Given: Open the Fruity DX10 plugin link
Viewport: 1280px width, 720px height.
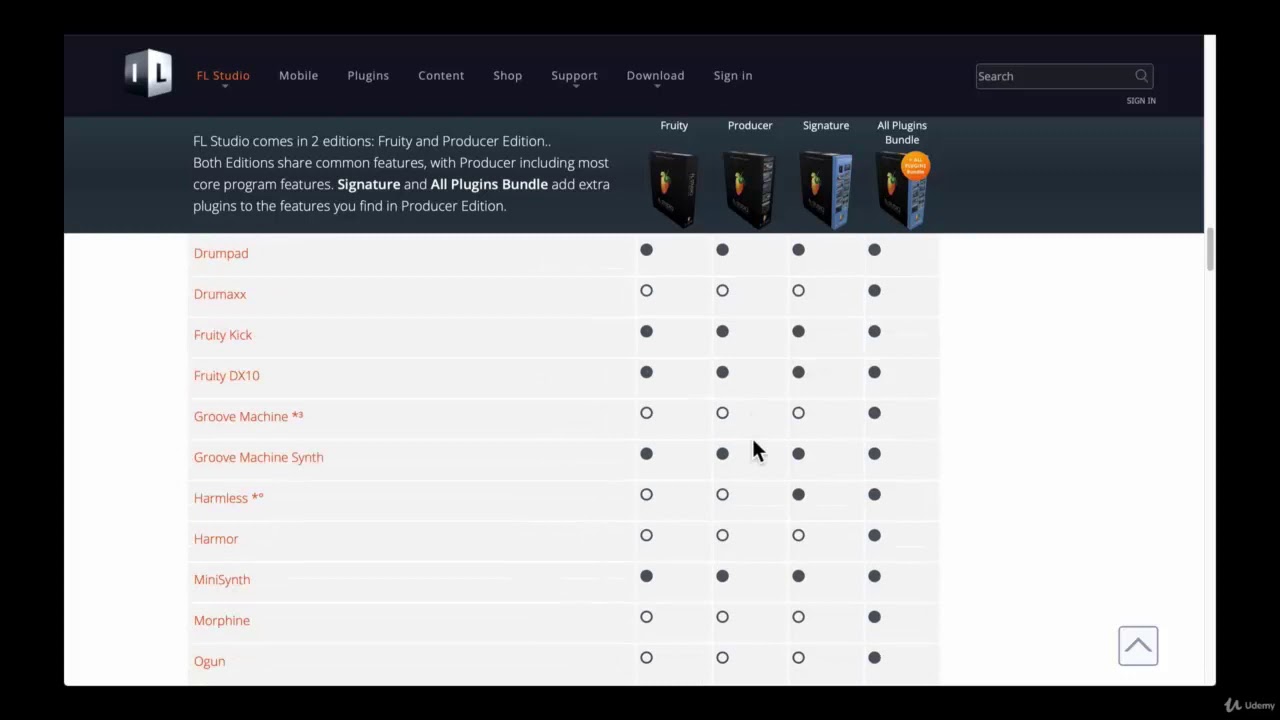Looking at the screenshot, I should (x=226, y=376).
